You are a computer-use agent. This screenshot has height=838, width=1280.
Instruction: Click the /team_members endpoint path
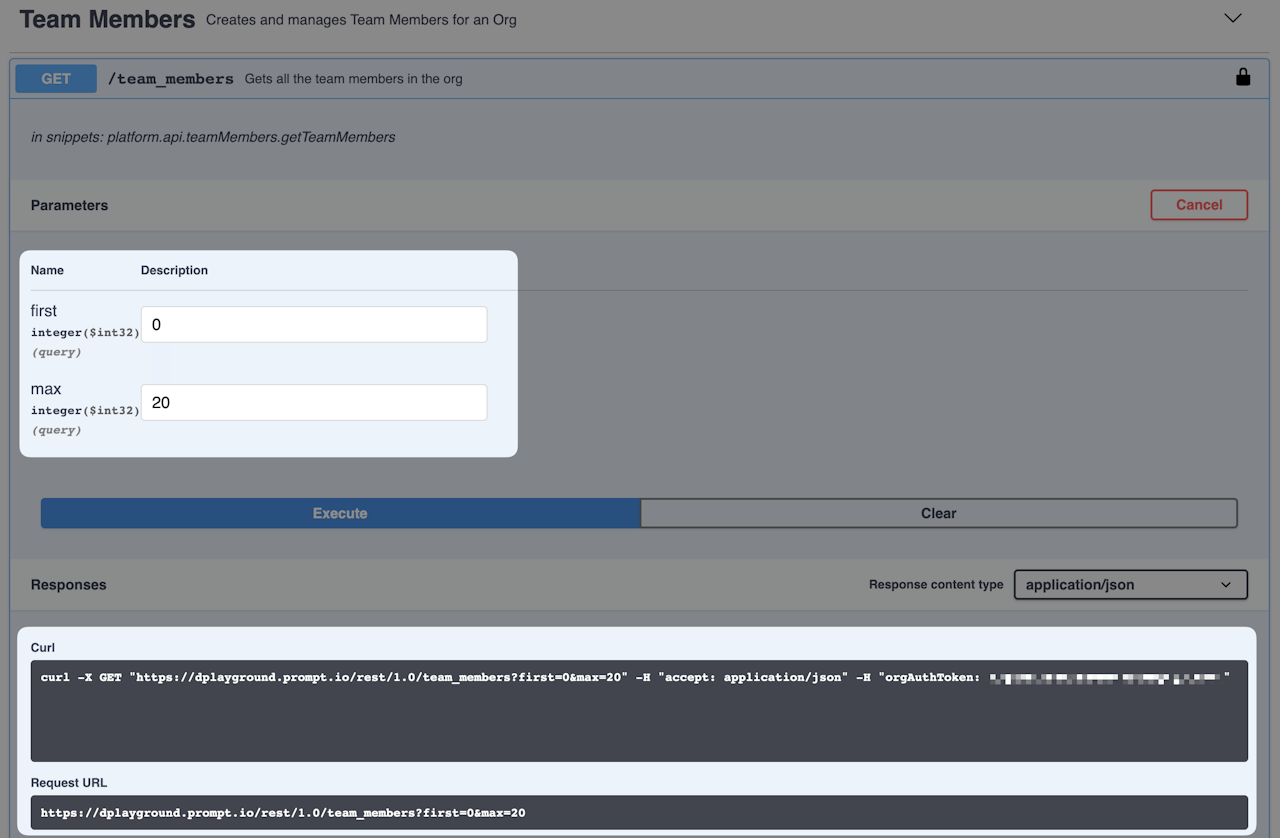(171, 79)
